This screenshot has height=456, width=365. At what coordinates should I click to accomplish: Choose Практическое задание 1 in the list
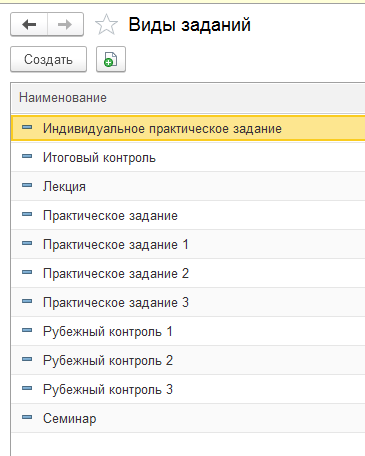click(x=188, y=244)
